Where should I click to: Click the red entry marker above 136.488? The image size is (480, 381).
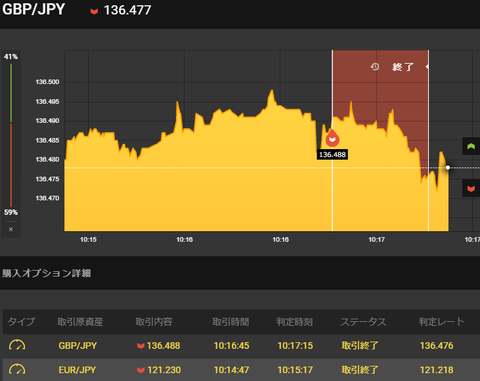[332, 138]
